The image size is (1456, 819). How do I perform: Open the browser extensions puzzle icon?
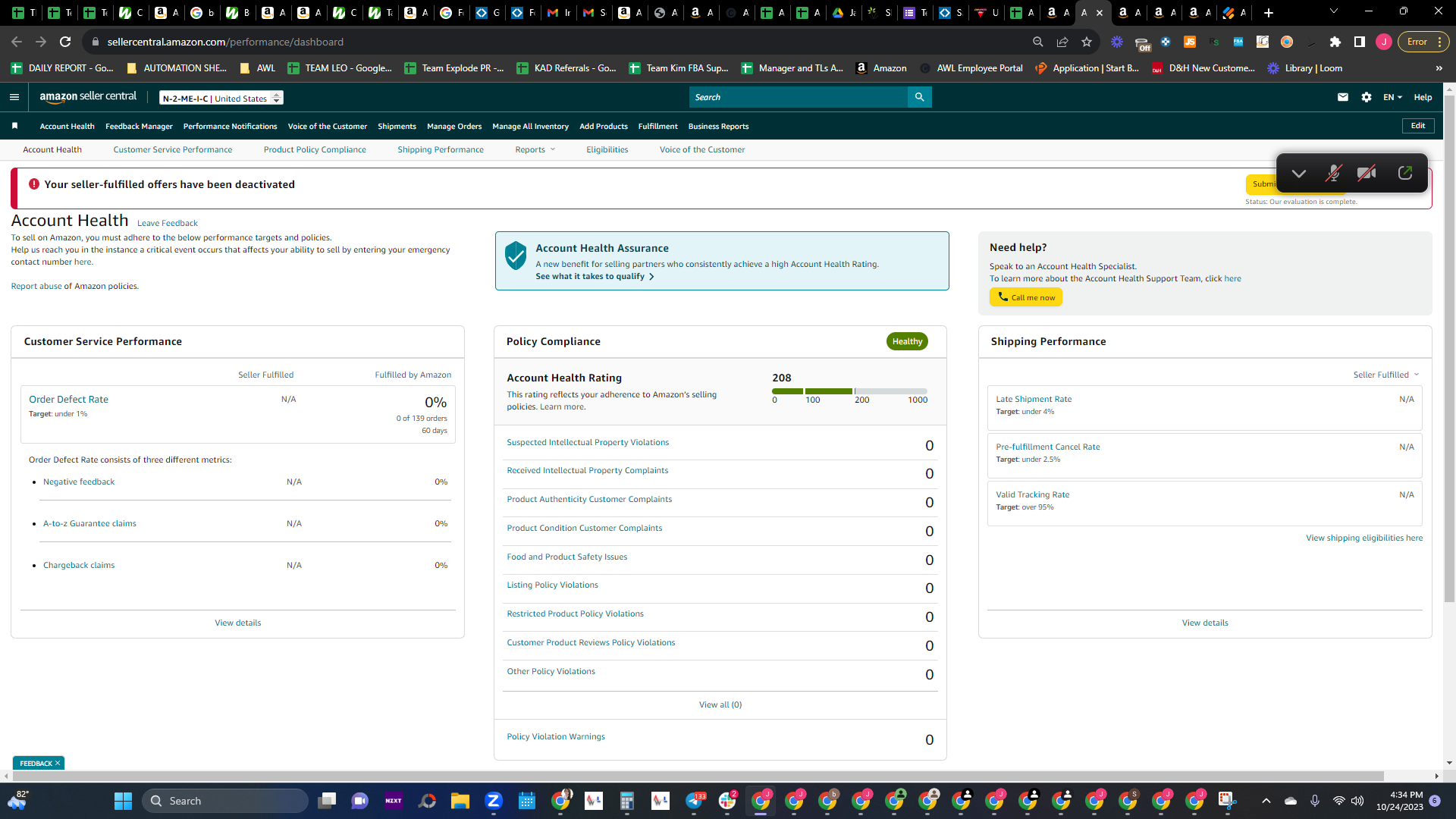tap(1335, 42)
